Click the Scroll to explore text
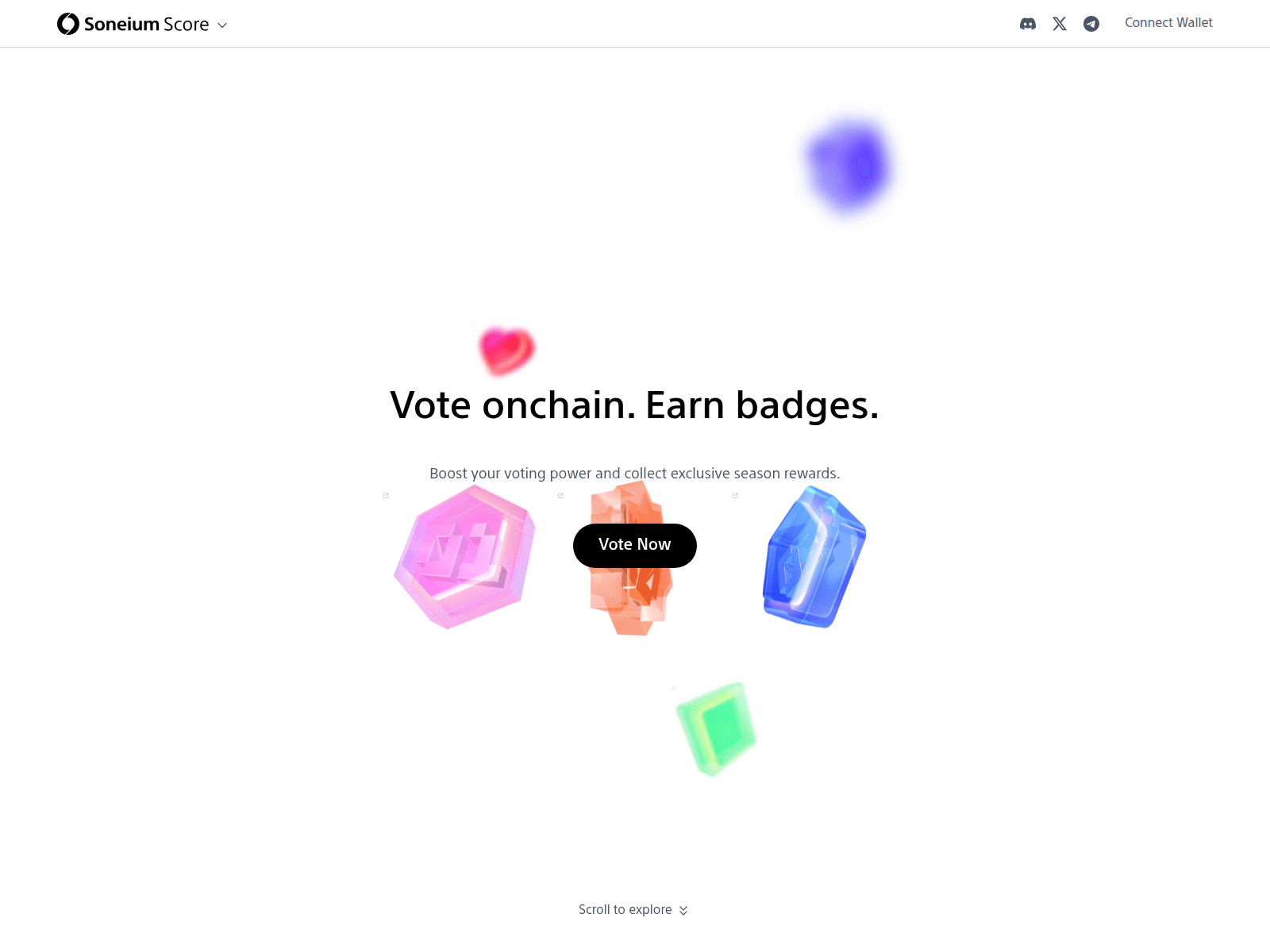Viewport: 1270px width, 952px height. (x=625, y=909)
